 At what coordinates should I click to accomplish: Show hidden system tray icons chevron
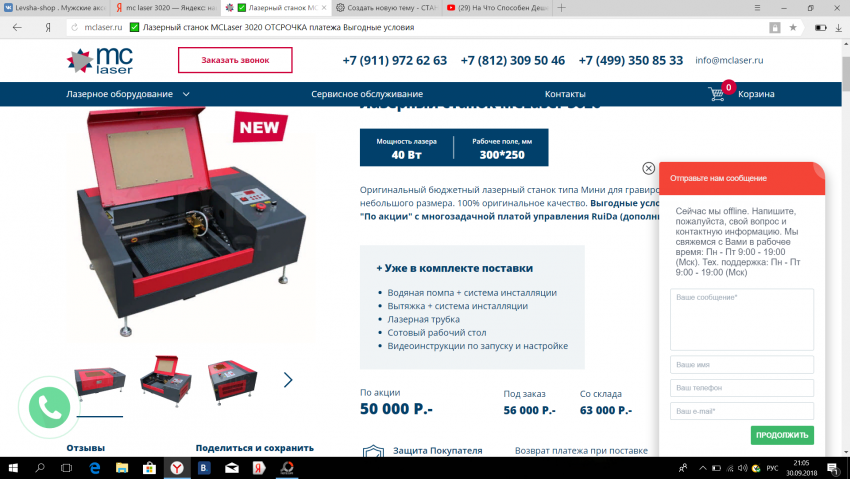click(x=703, y=468)
